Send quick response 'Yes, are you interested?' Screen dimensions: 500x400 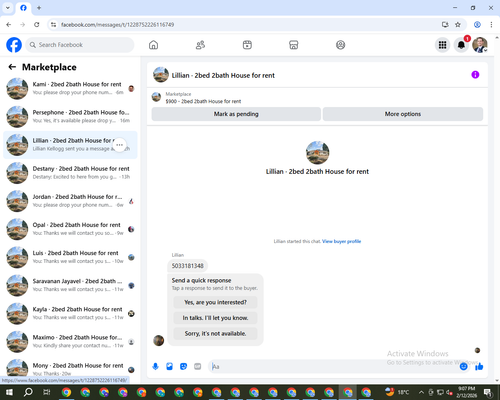coord(215,302)
